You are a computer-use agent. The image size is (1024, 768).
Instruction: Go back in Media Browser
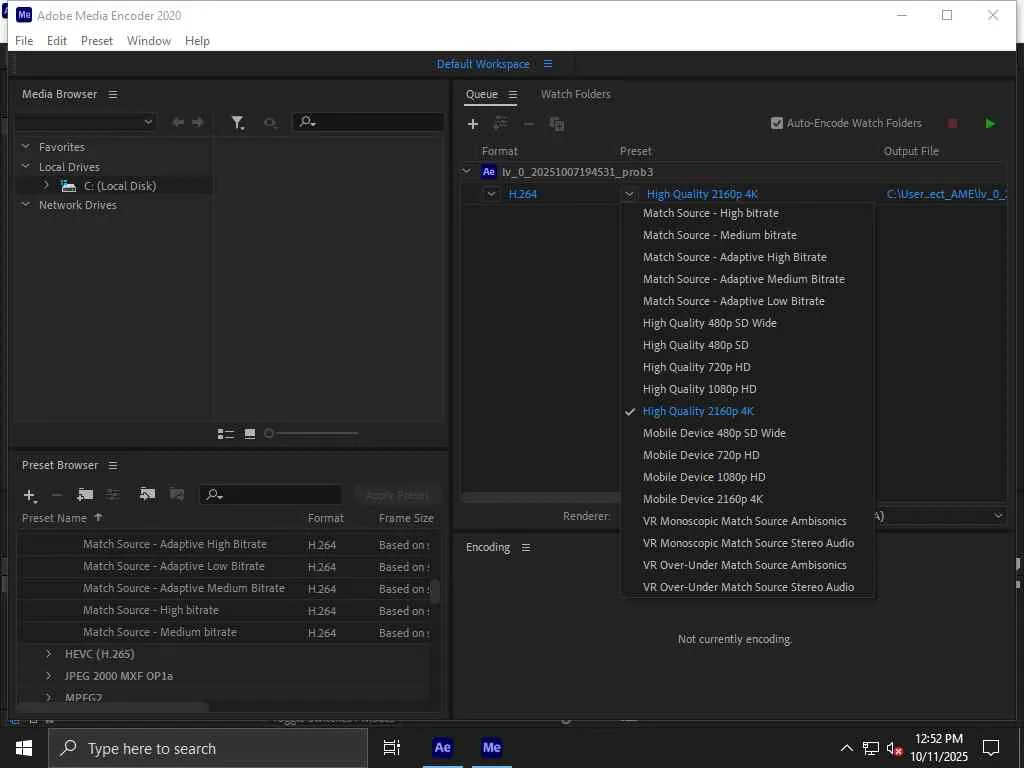click(x=178, y=122)
